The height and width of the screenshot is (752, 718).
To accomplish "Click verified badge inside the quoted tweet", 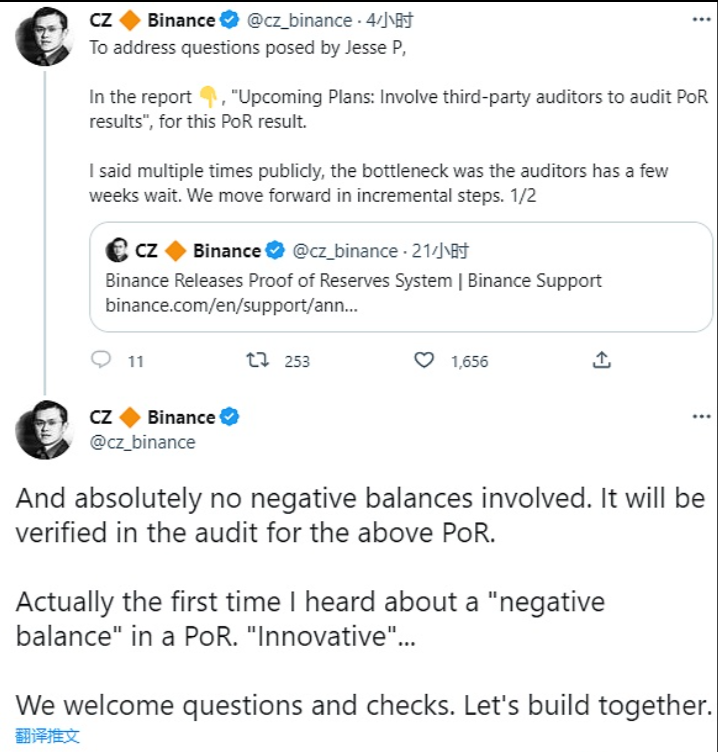I will [275, 250].
